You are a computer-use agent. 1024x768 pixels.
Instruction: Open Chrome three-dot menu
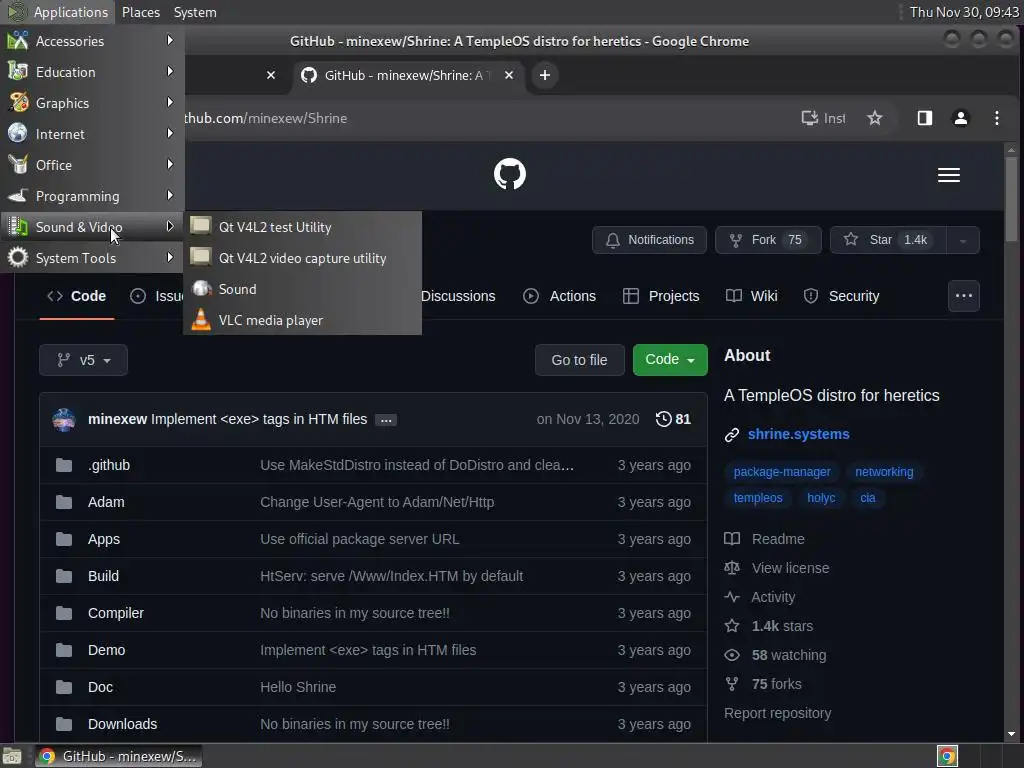[x=996, y=118]
